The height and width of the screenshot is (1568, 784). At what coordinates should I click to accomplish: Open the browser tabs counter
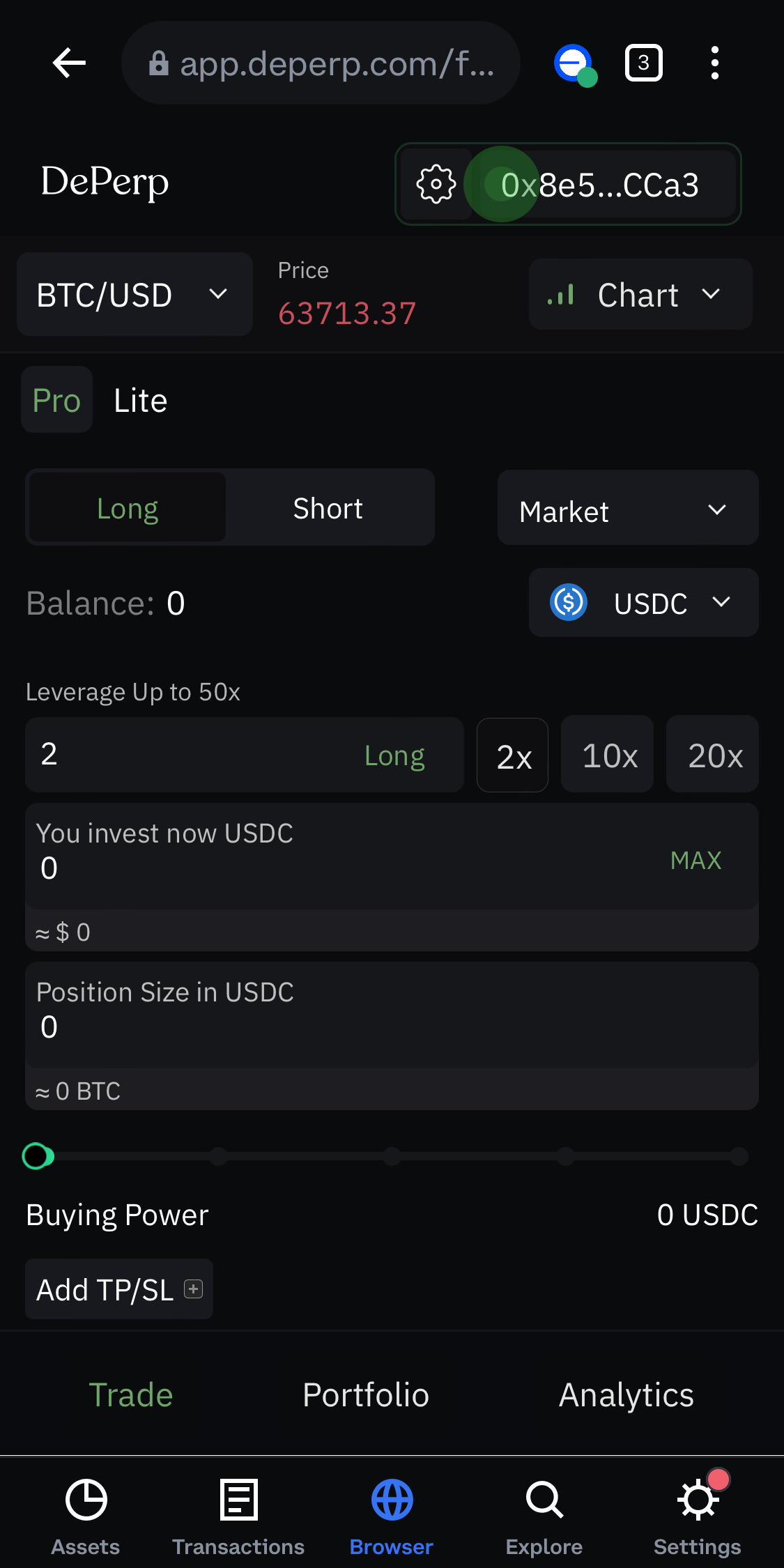click(x=643, y=63)
